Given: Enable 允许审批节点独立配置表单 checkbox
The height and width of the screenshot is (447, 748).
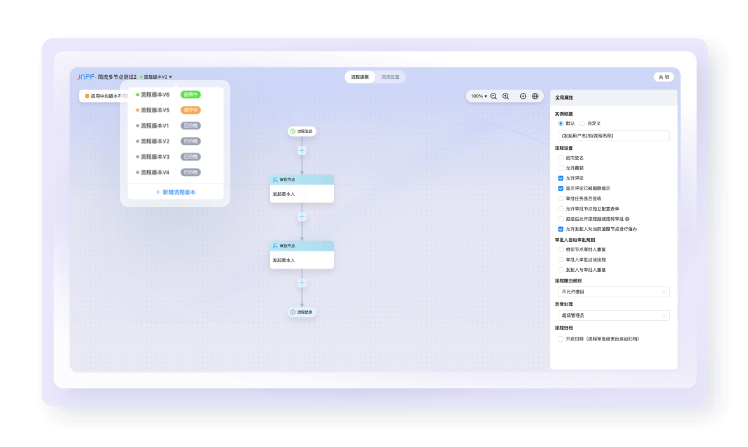Looking at the screenshot, I should pyautogui.click(x=561, y=209).
